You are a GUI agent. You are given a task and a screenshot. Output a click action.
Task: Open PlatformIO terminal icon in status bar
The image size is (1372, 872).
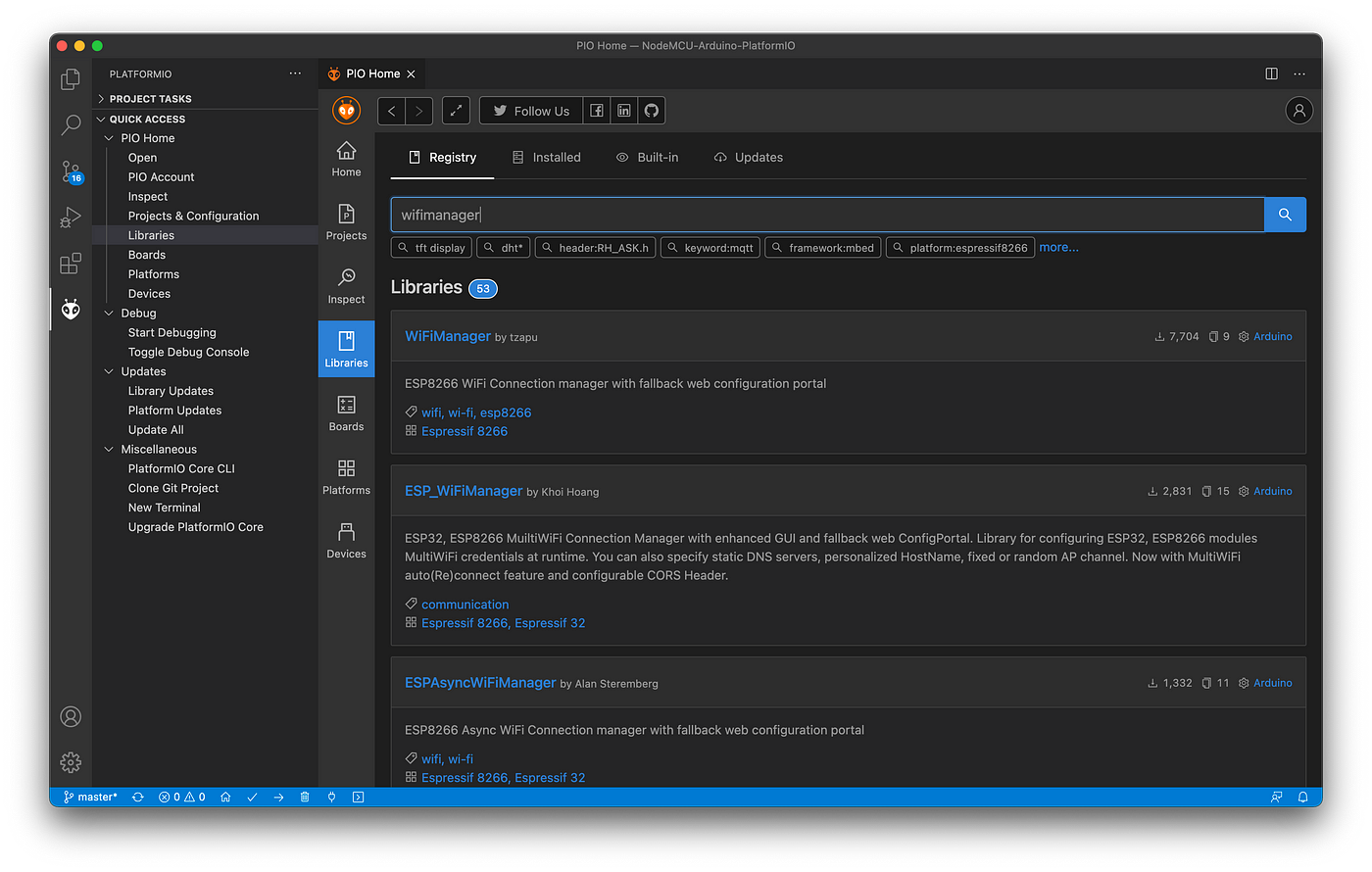[x=358, y=798]
